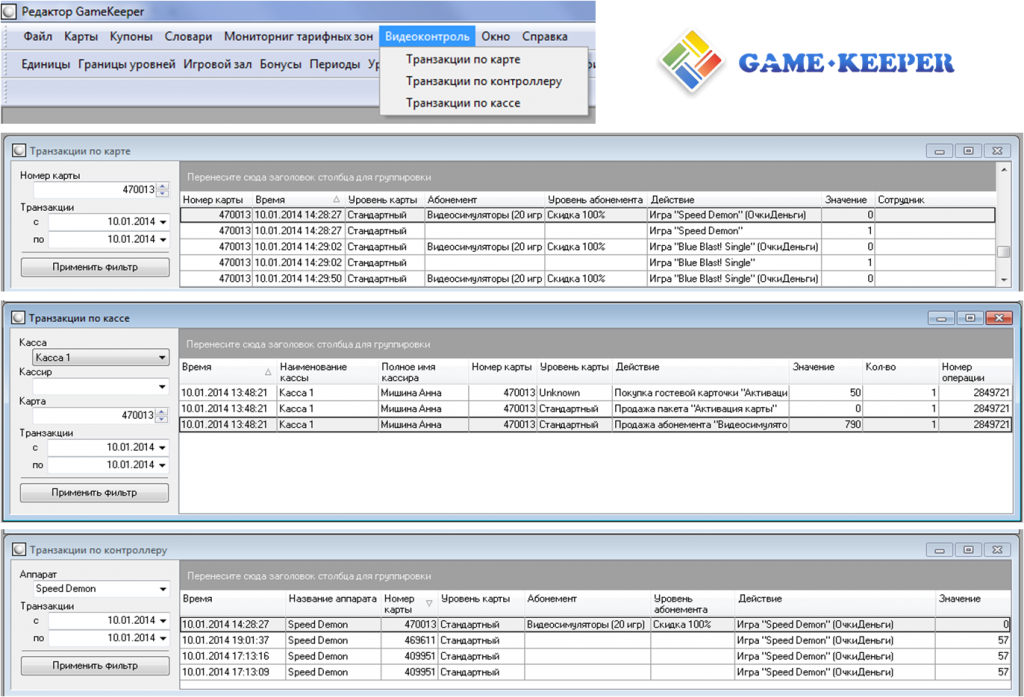This screenshot has height=697, width=1024.
Task: Open Игровой зал toolbar item
Action: (217, 64)
